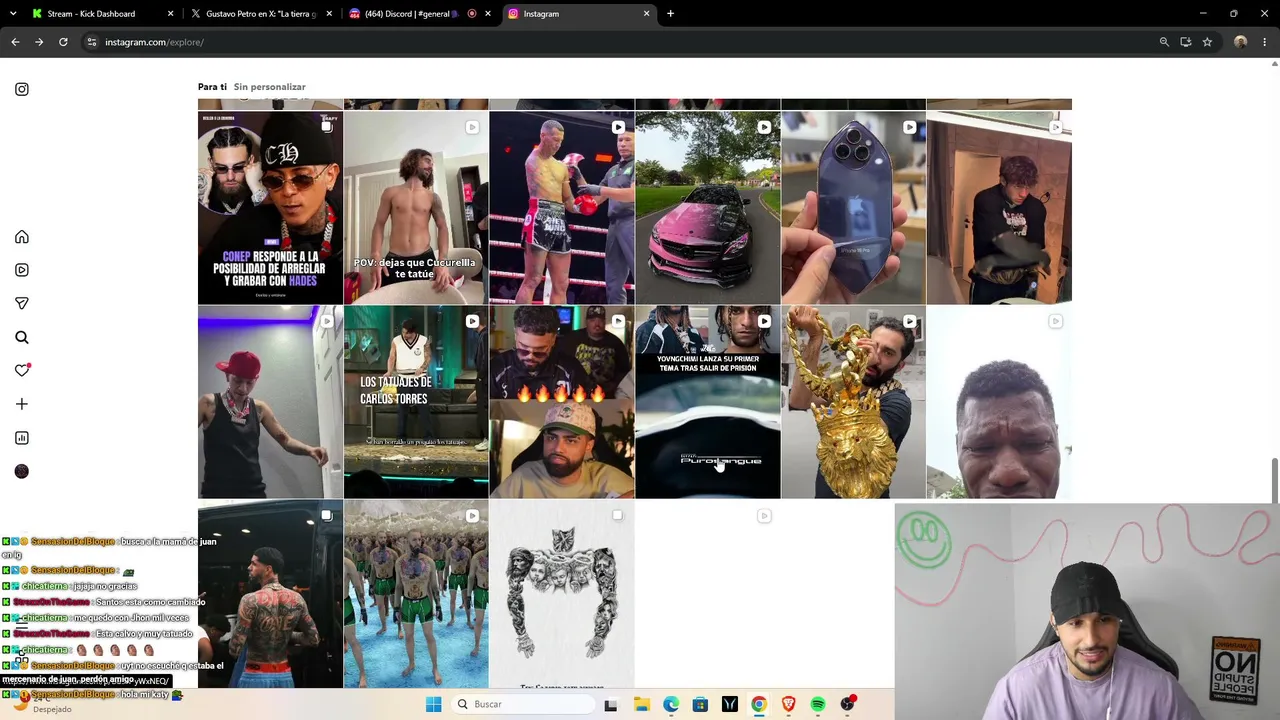
Task: Open the Cucurella tattoo POV reel
Action: pyautogui.click(x=416, y=207)
